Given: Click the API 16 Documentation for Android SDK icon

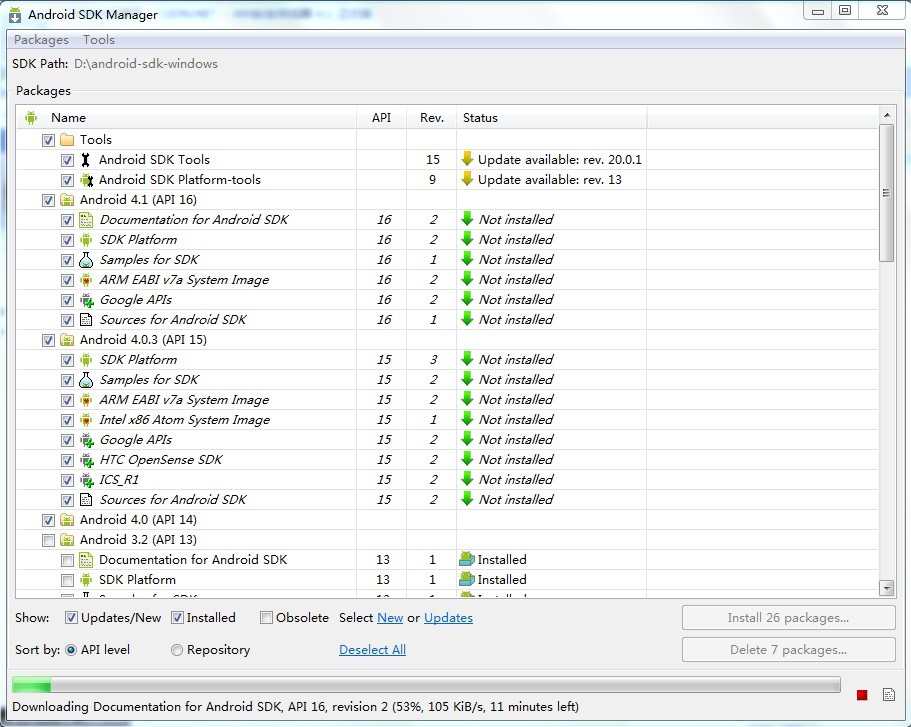Looking at the screenshot, I should tap(86, 220).
